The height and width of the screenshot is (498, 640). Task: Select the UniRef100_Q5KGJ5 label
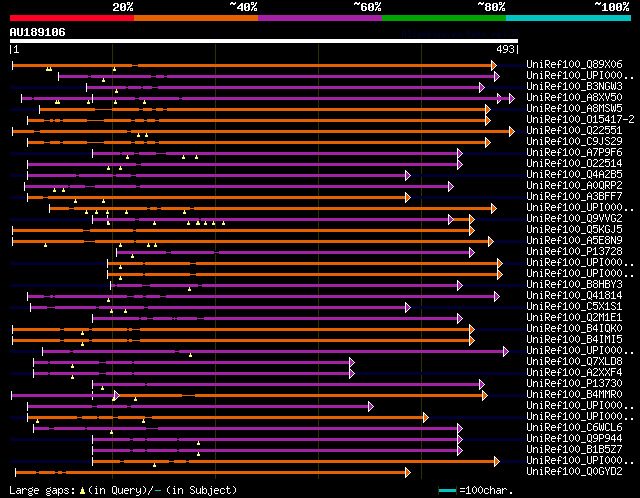coord(574,229)
